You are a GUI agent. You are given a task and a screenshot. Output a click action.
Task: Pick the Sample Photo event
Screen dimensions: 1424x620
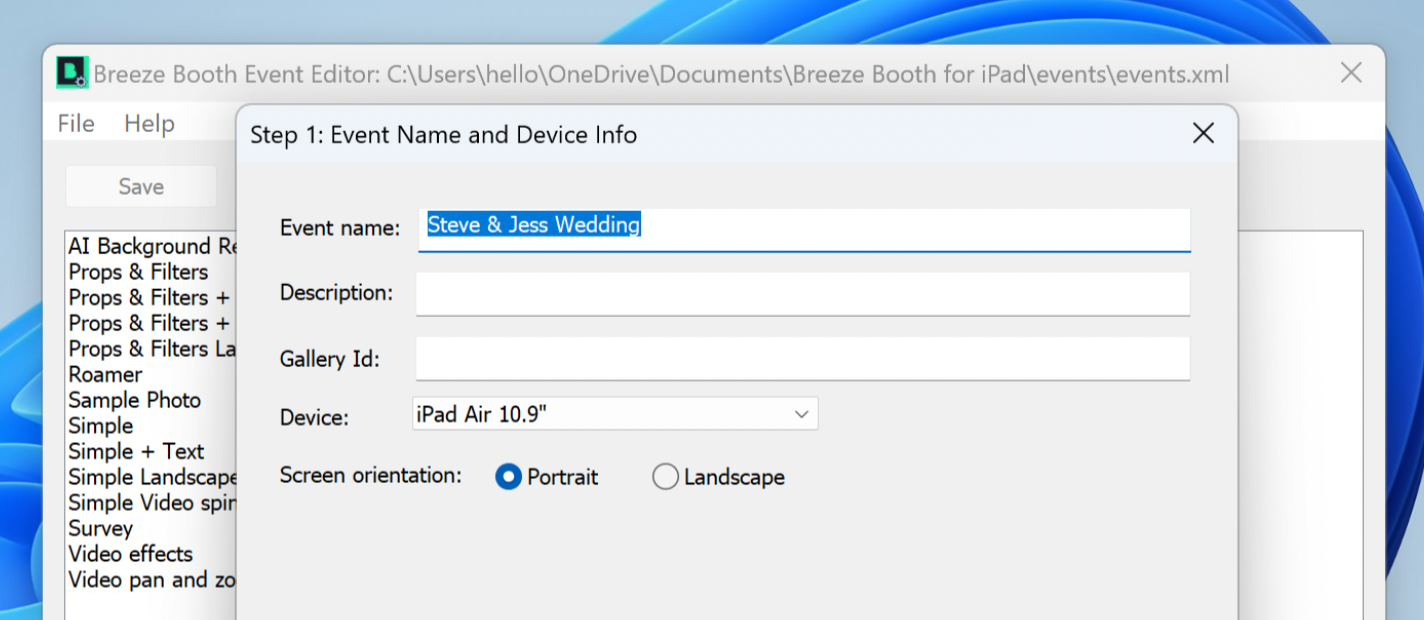click(135, 400)
